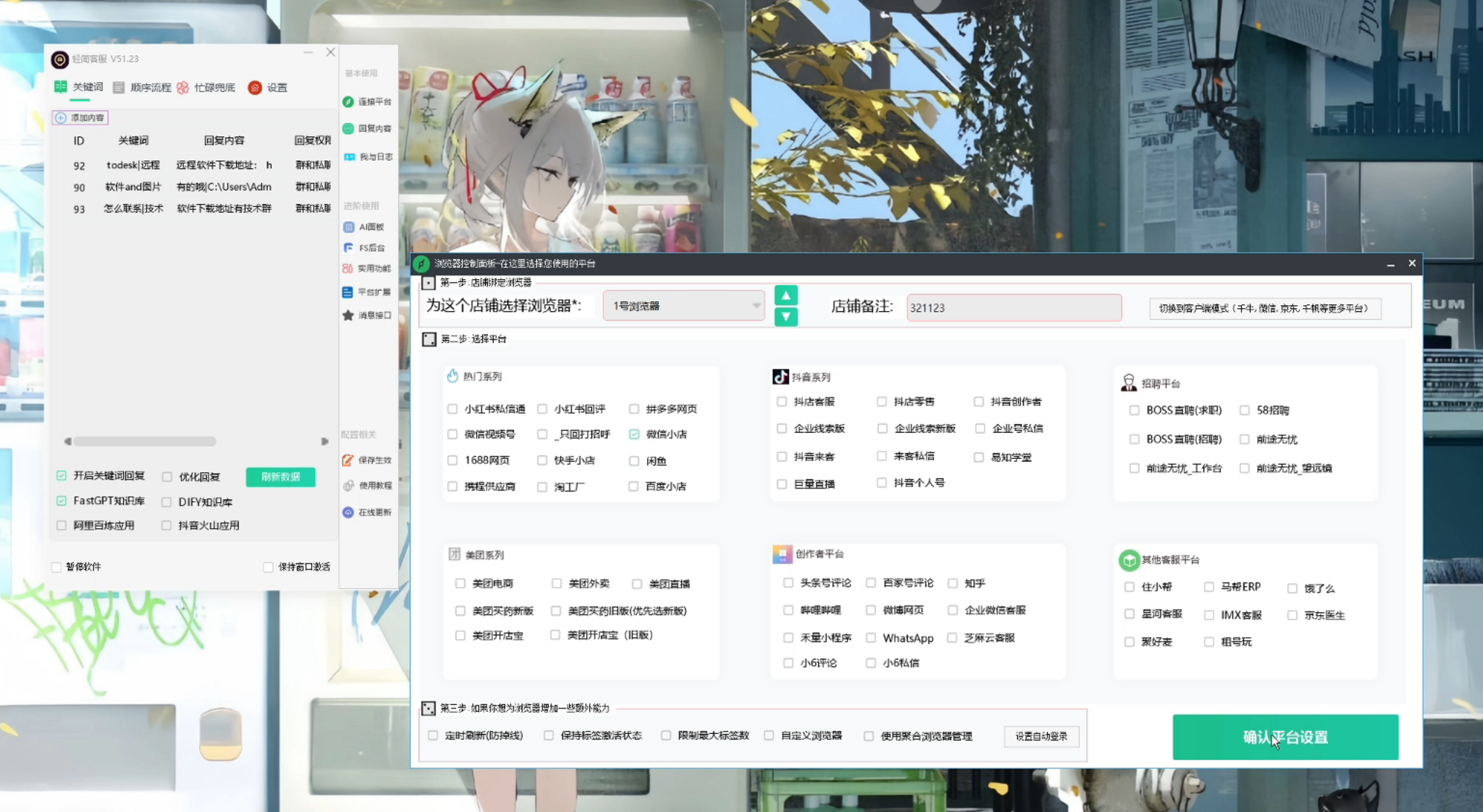The height and width of the screenshot is (812, 1483).
Task: Click 在线更新 in the sidebar
Action: 367,512
